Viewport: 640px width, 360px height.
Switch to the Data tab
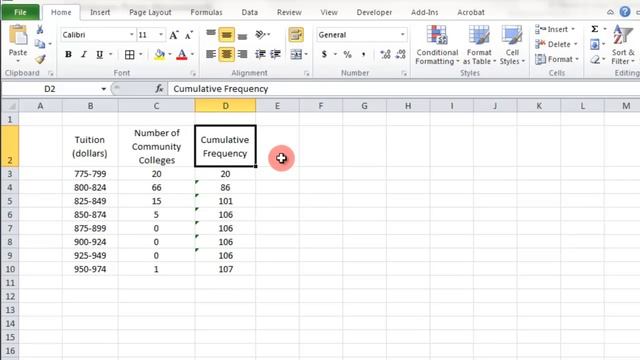click(x=249, y=12)
